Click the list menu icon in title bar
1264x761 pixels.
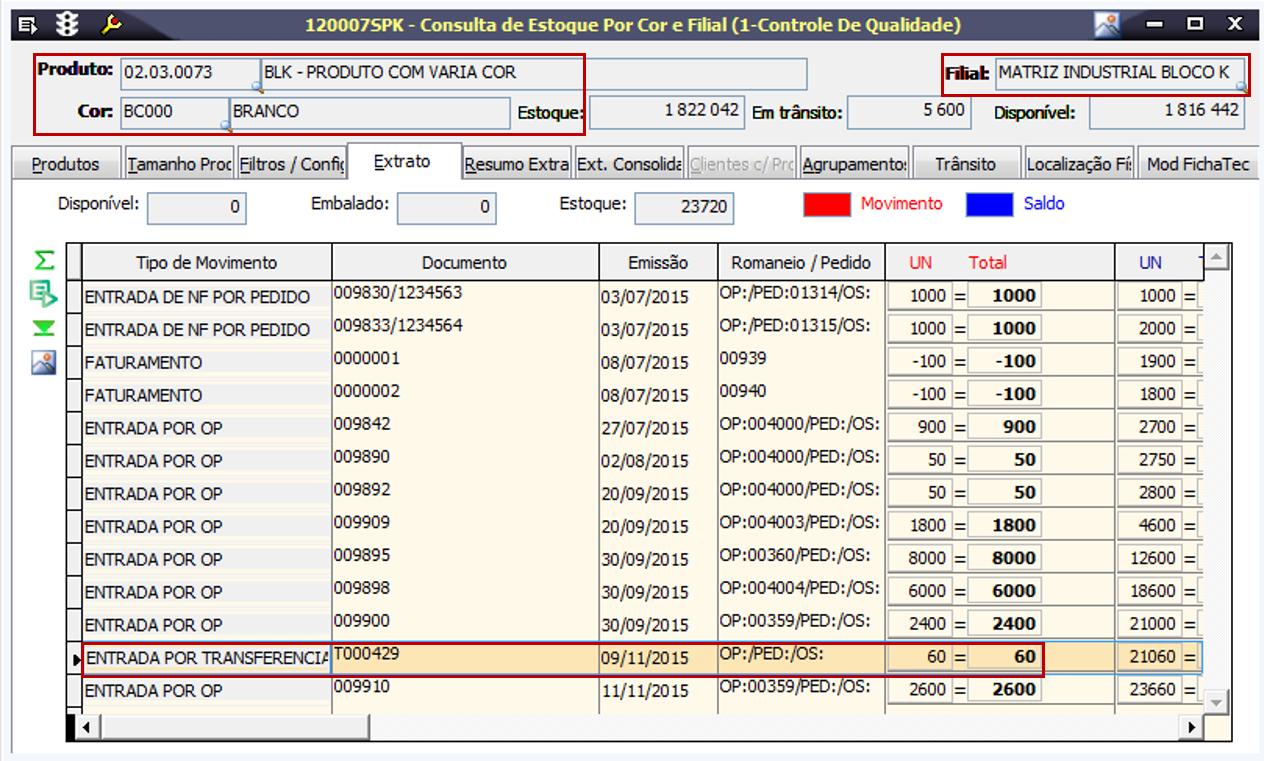tap(28, 23)
